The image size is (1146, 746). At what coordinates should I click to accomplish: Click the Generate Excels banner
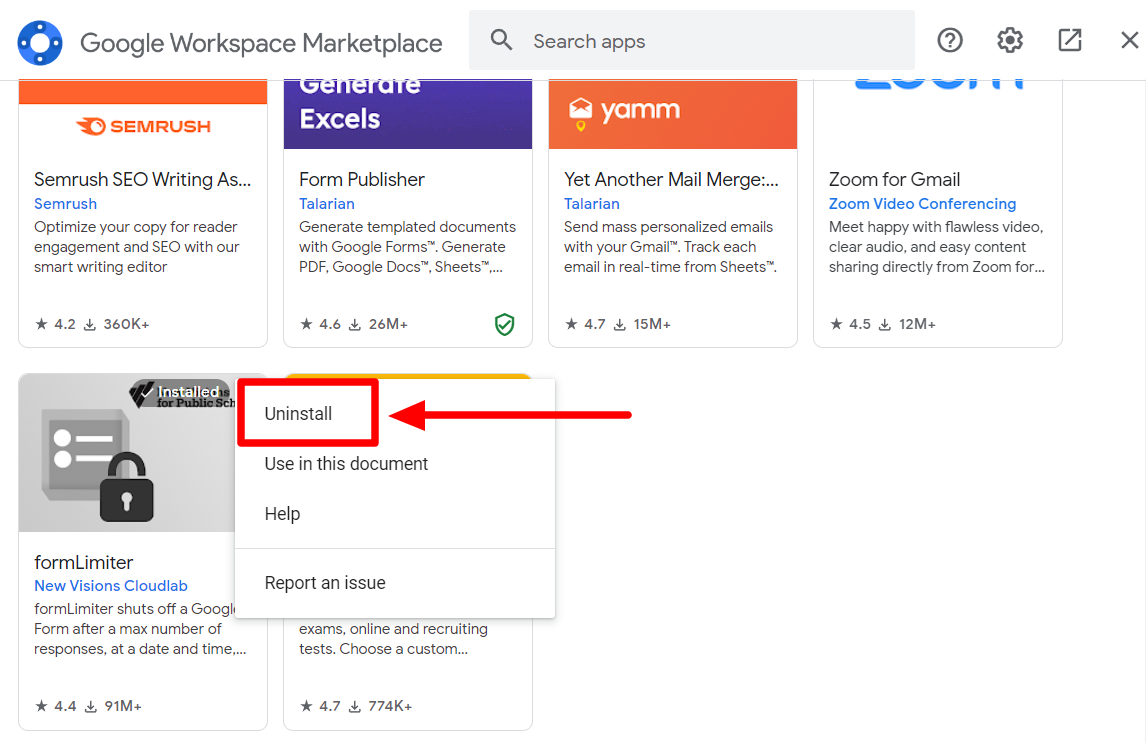coord(408,114)
